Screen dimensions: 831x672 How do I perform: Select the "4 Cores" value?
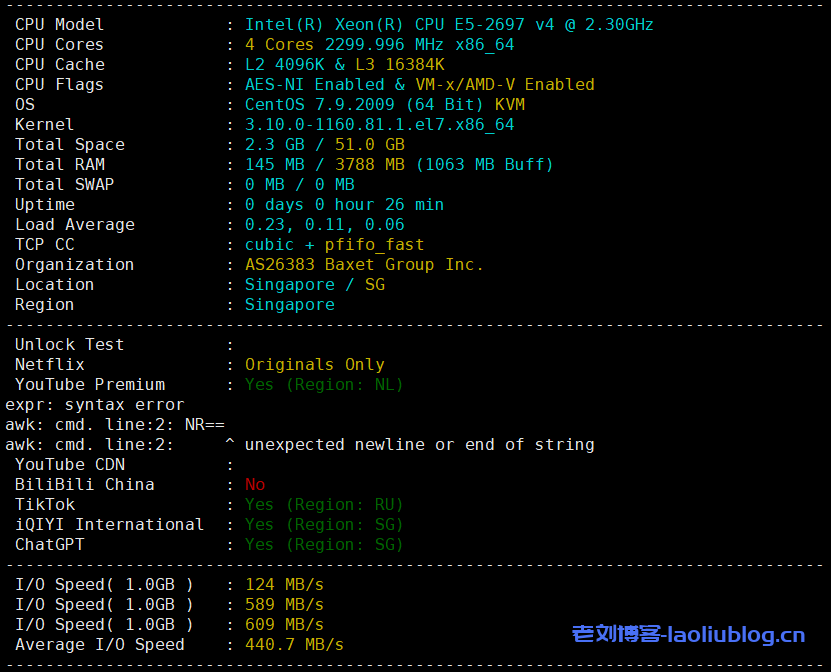pyautogui.click(x=279, y=44)
